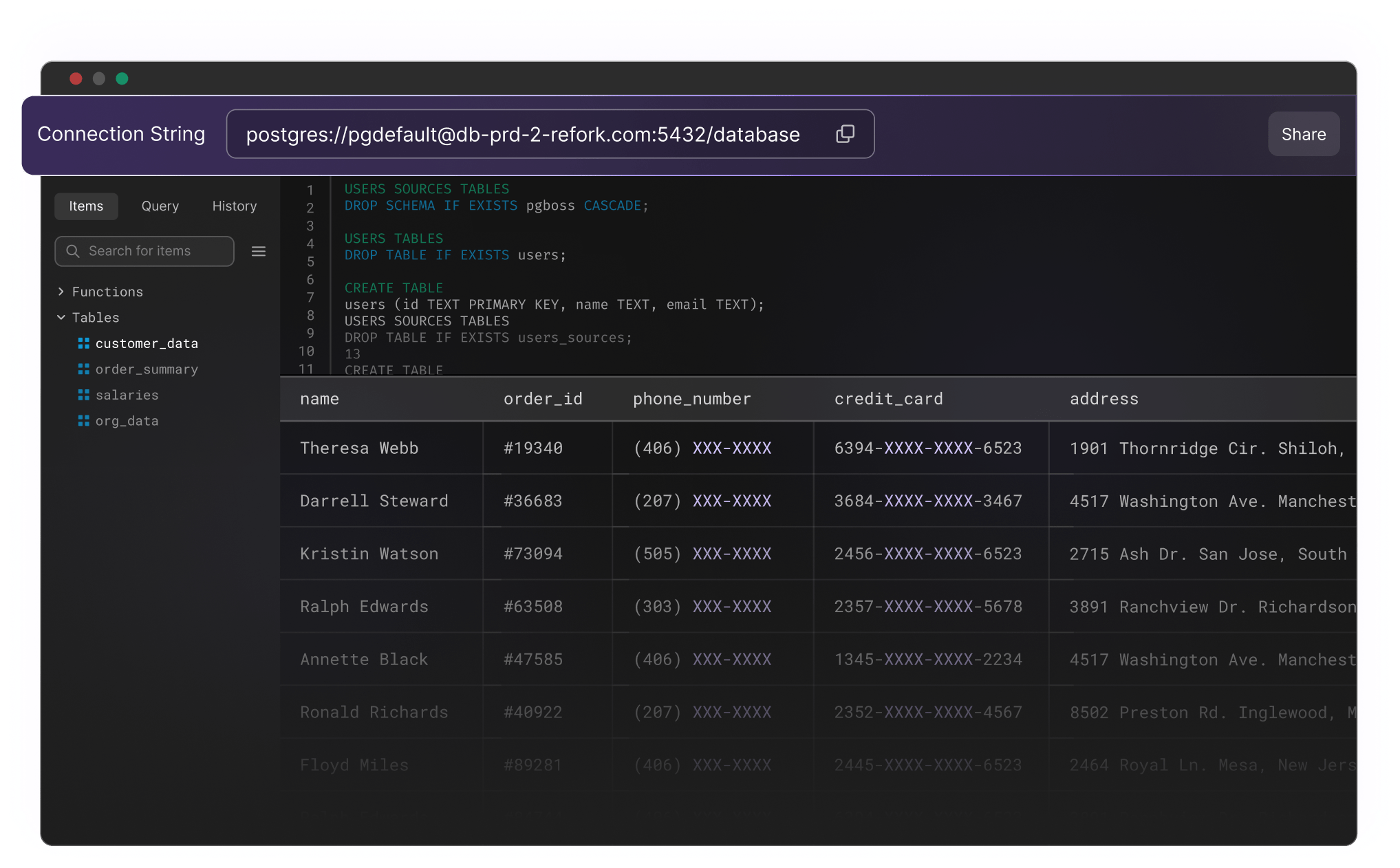1400x868 pixels.
Task: Expand the Functions tree node
Action: pyautogui.click(x=61, y=292)
